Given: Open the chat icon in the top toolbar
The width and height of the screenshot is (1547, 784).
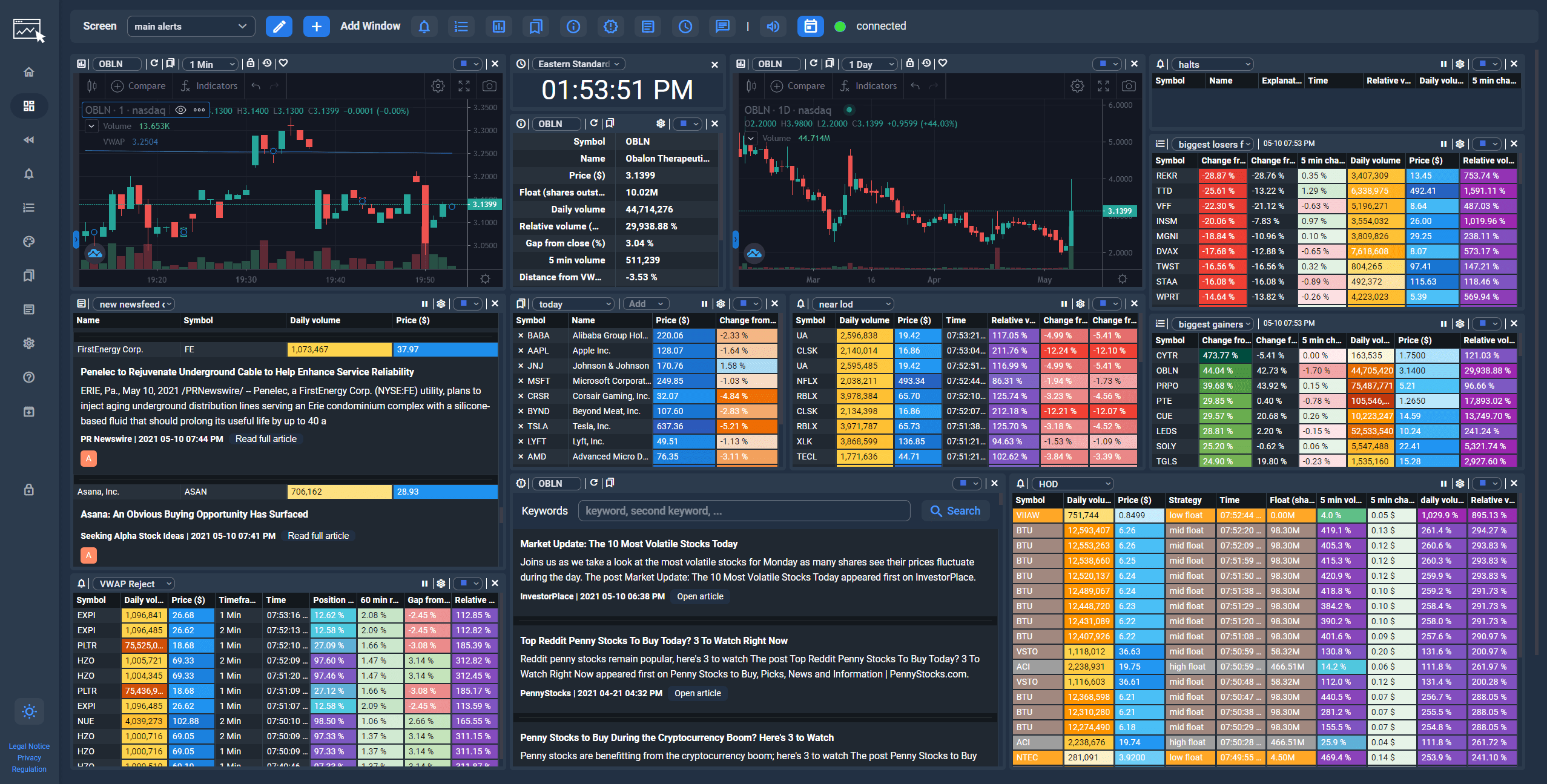Looking at the screenshot, I should [723, 26].
